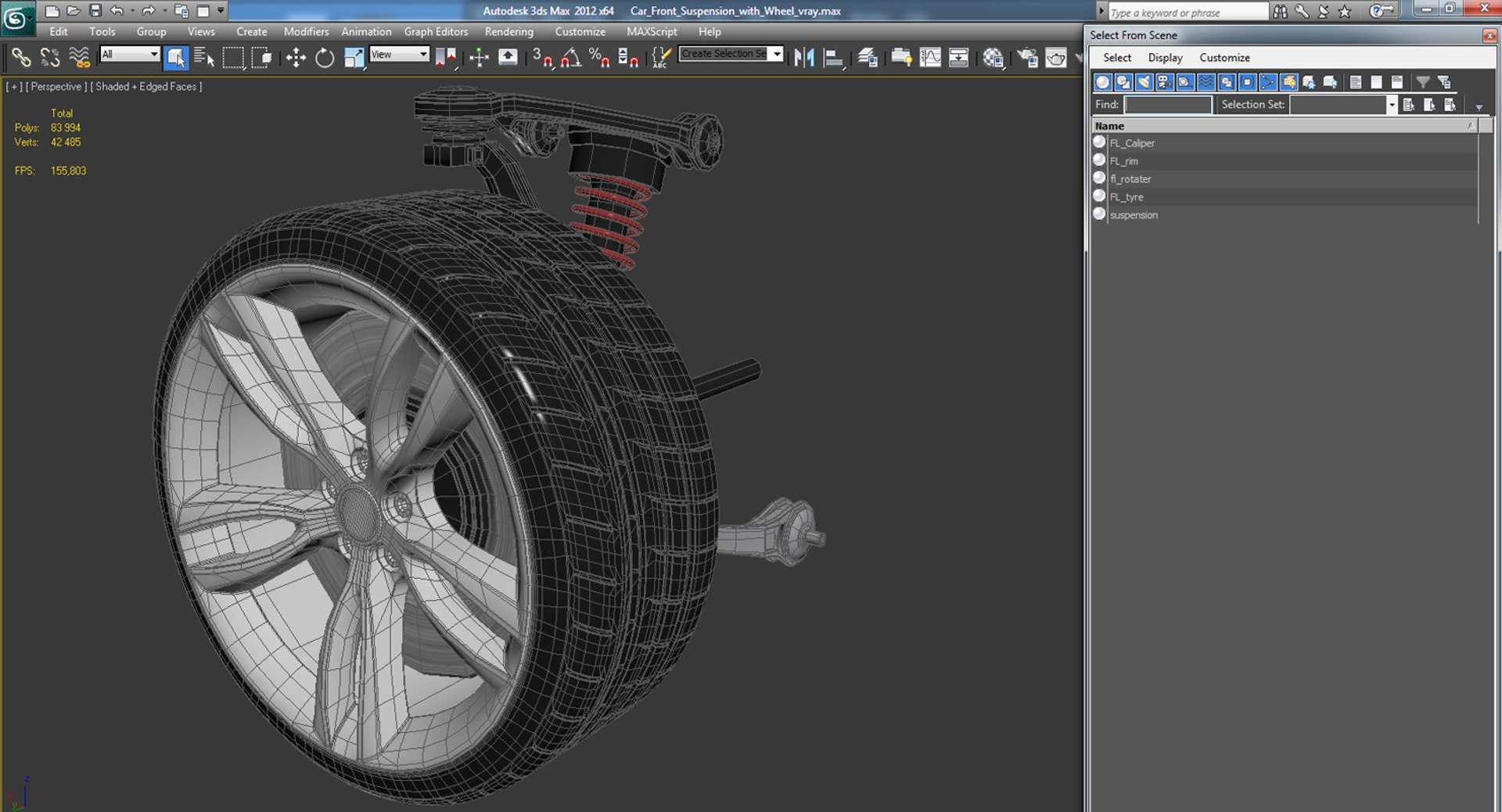Click the Perspective viewport label
This screenshot has width=1502, height=812.
pyautogui.click(x=56, y=87)
